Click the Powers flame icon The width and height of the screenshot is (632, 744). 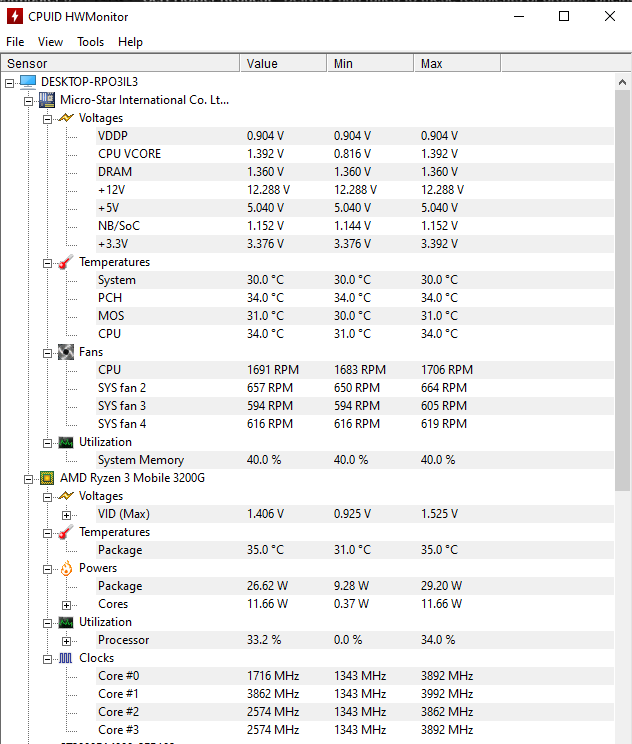click(66, 568)
